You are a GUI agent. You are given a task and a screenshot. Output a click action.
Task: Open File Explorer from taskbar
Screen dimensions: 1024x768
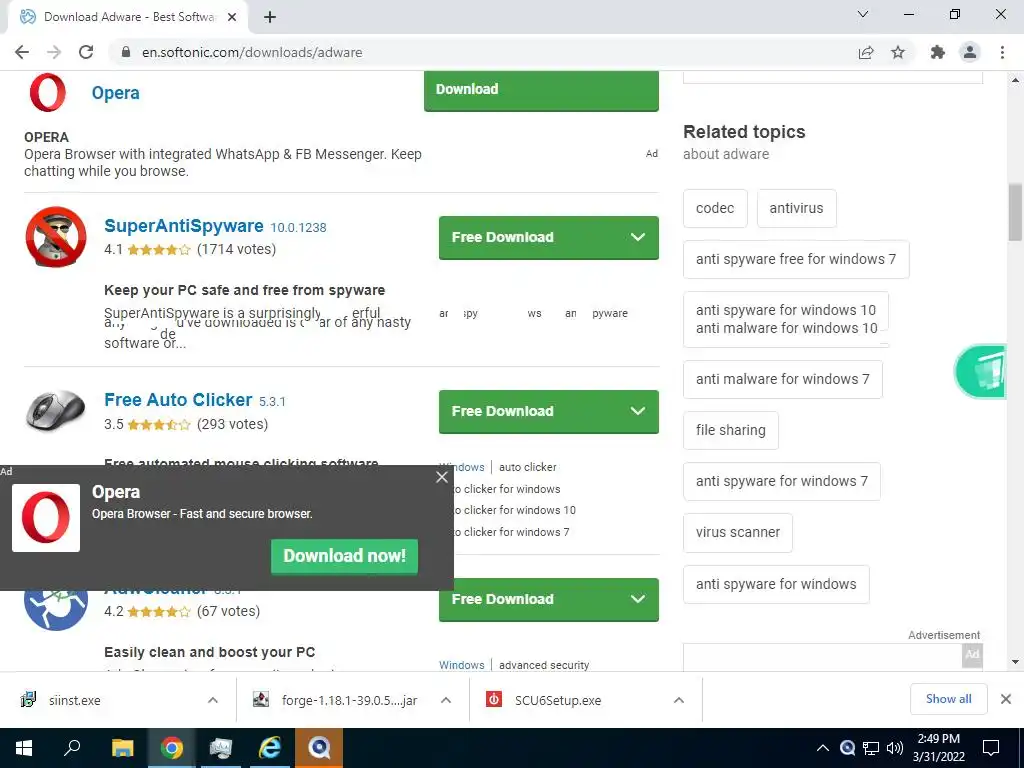pos(122,748)
